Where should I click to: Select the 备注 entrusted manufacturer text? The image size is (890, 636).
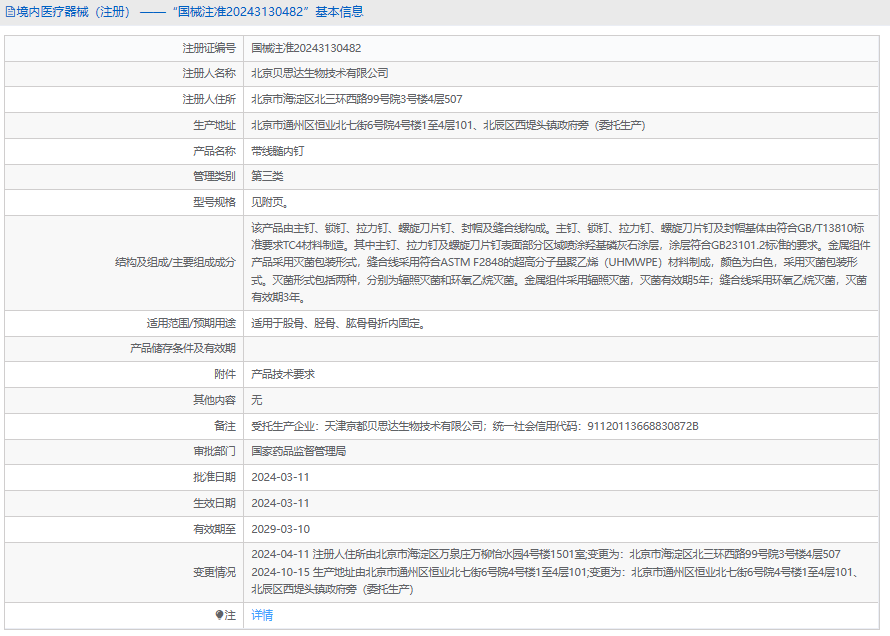(x=474, y=426)
